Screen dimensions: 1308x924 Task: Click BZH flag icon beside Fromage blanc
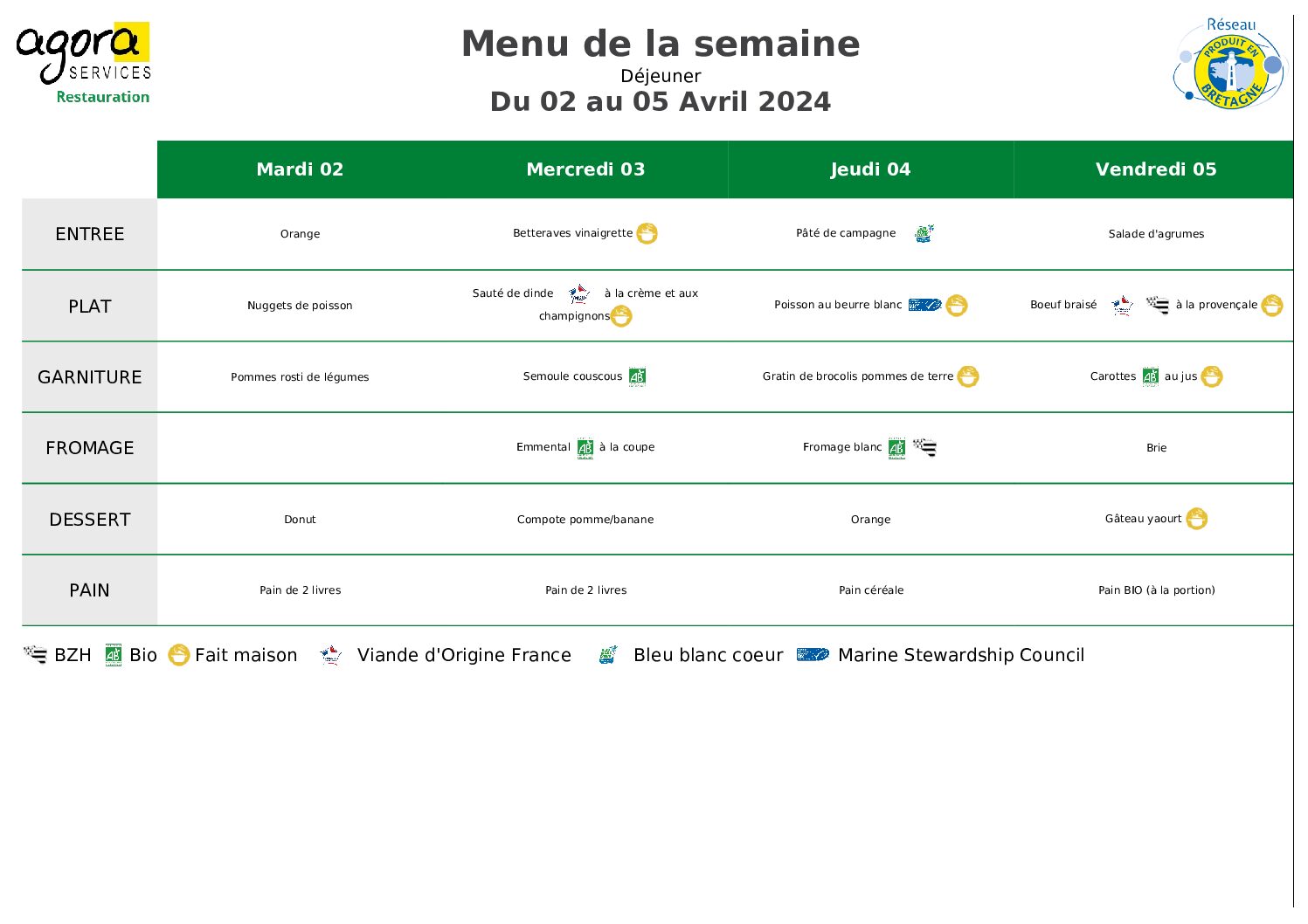point(924,448)
